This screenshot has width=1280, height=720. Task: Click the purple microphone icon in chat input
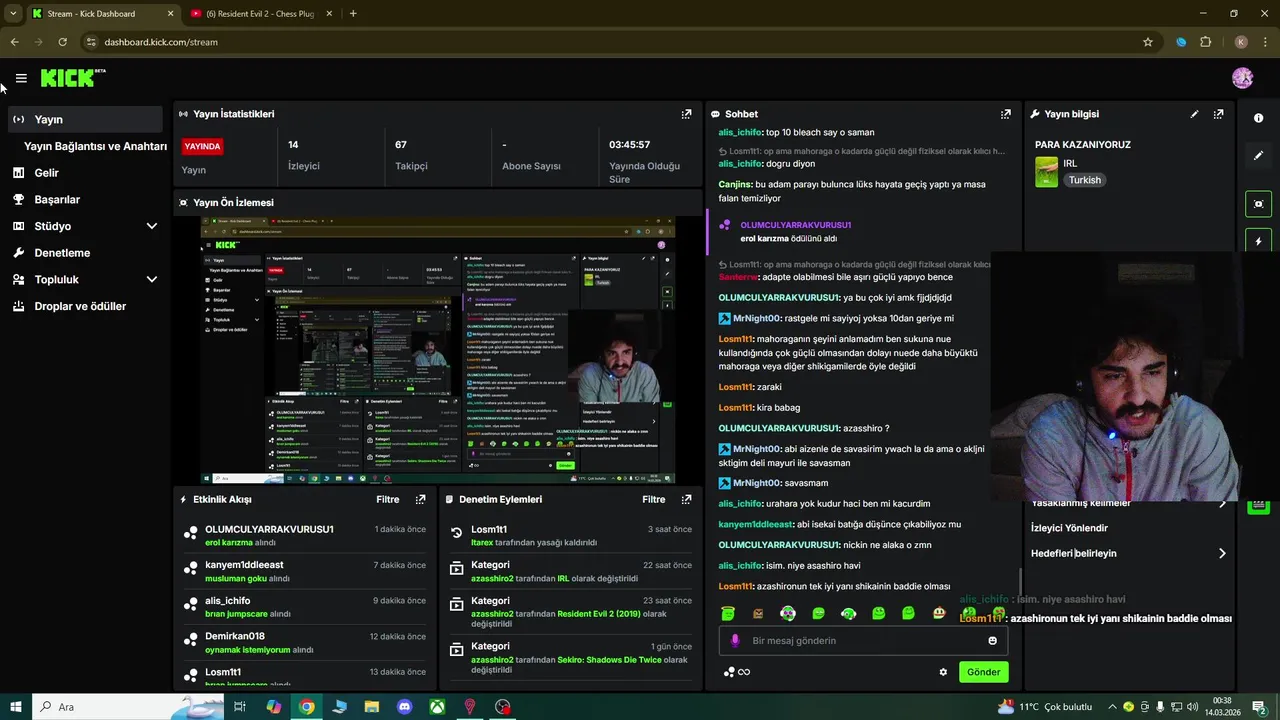tap(735, 641)
